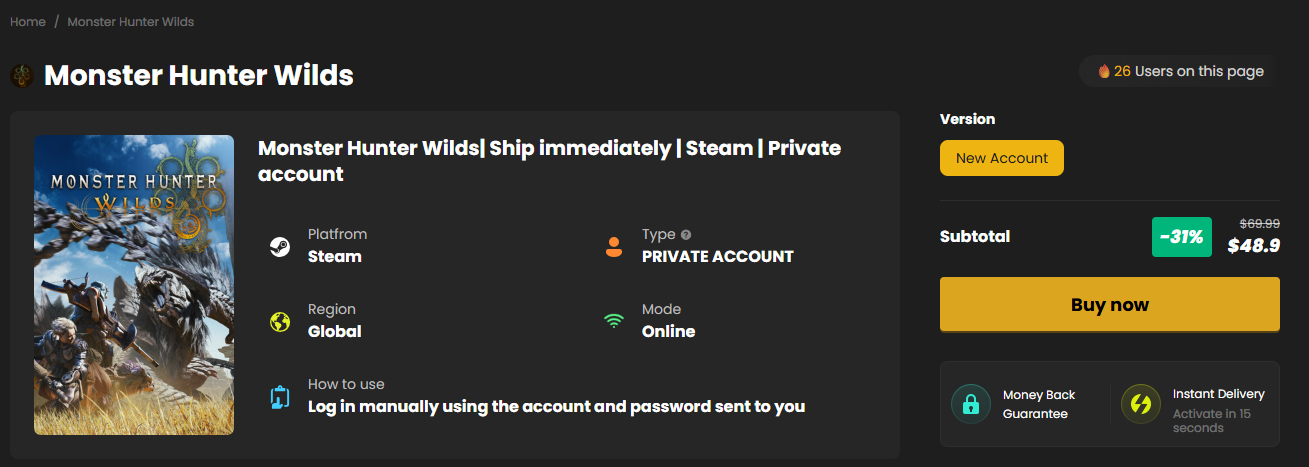Click the green Online mode wifi icon
1309x467 pixels.
click(x=614, y=322)
